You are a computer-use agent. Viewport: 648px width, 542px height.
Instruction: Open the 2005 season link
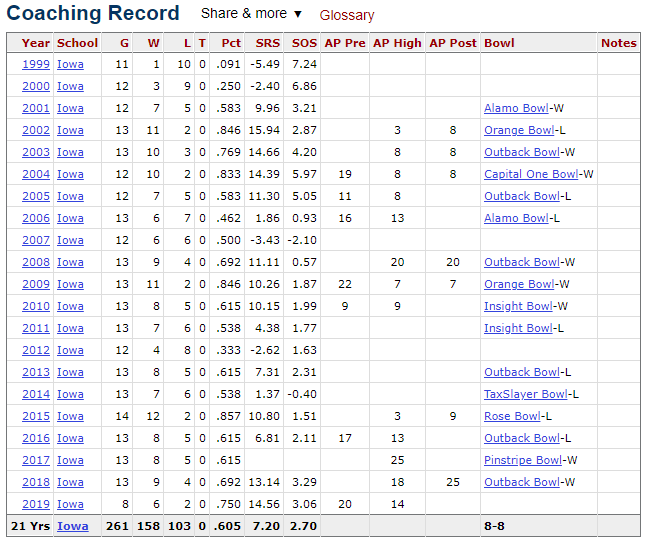(36, 196)
